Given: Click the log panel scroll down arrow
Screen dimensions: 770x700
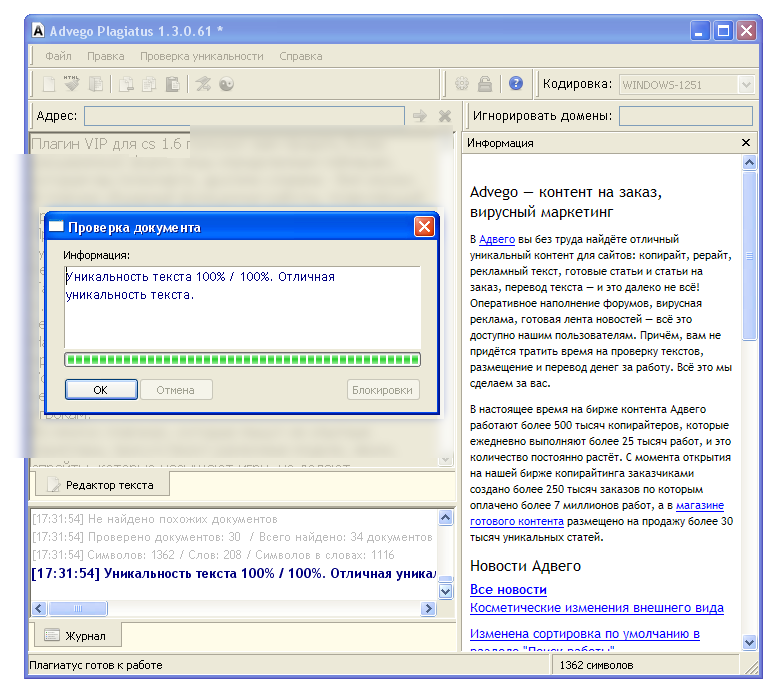Looking at the screenshot, I should click(445, 591).
